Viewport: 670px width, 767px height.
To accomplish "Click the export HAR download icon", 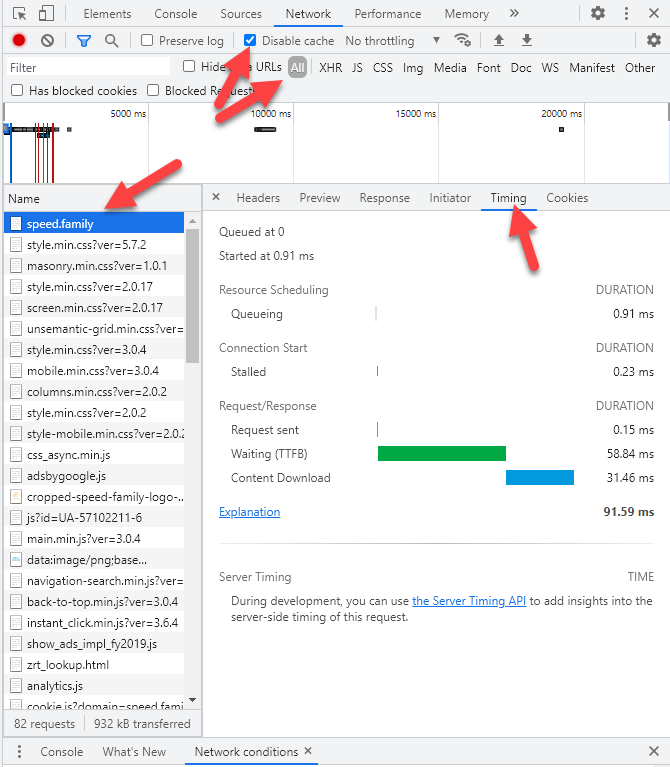I will click(x=527, y=41).
